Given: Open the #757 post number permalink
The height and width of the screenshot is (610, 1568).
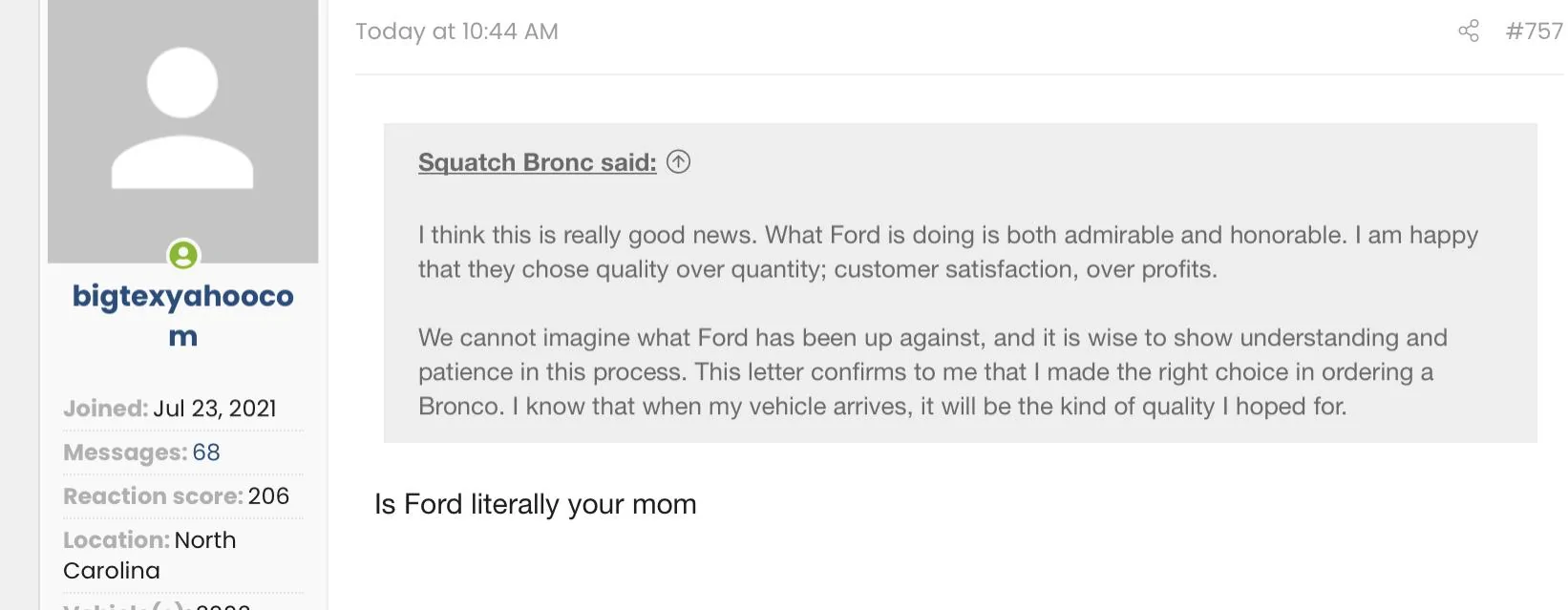Looking at the screenshot, I should (1534, 32).
